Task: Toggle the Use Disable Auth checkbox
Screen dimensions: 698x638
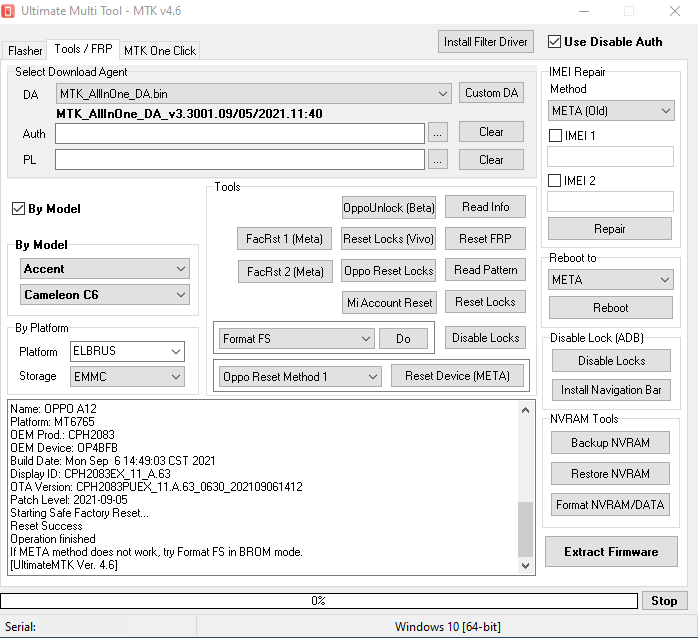Action: pos(554,42)
